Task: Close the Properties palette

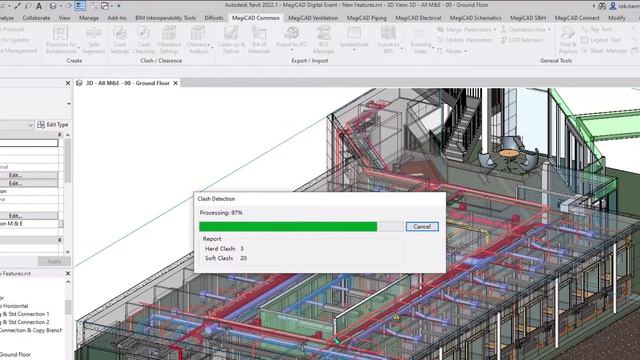Action: pos(68,83)
